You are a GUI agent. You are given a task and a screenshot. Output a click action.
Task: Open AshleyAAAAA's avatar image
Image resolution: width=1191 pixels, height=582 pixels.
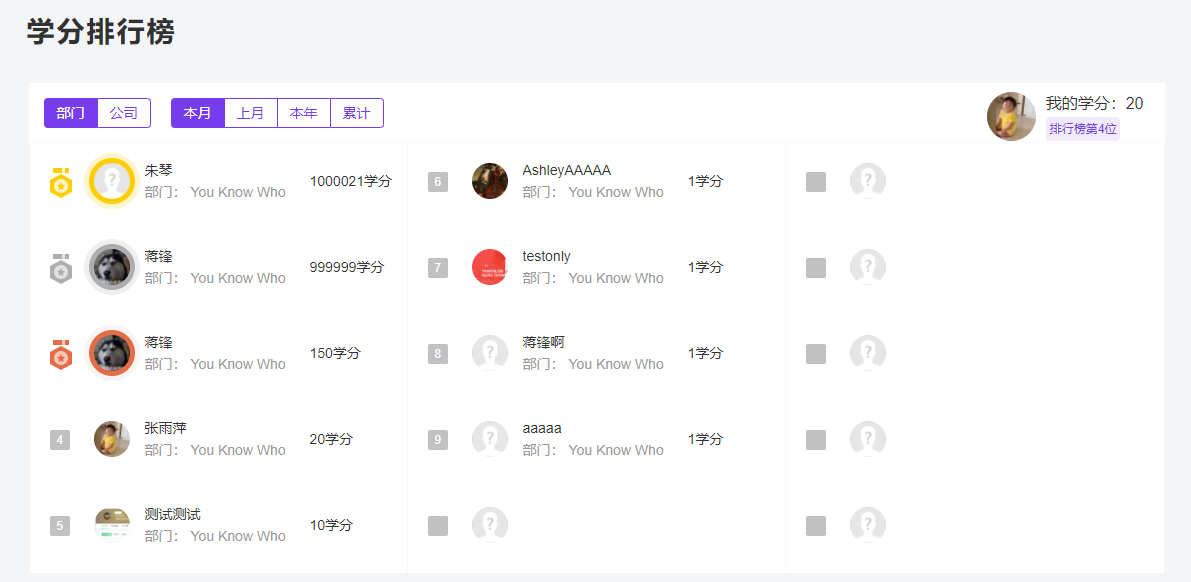pos(490,181)
